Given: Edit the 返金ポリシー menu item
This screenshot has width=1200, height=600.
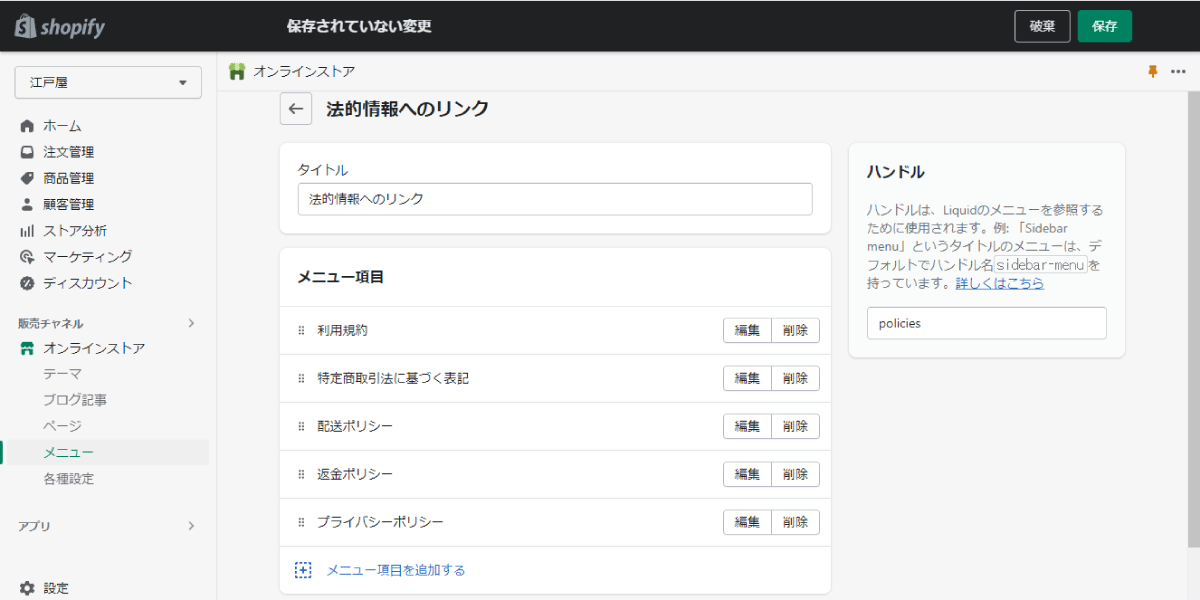Looking at the screenshot, I should click(x=747, y=474).
